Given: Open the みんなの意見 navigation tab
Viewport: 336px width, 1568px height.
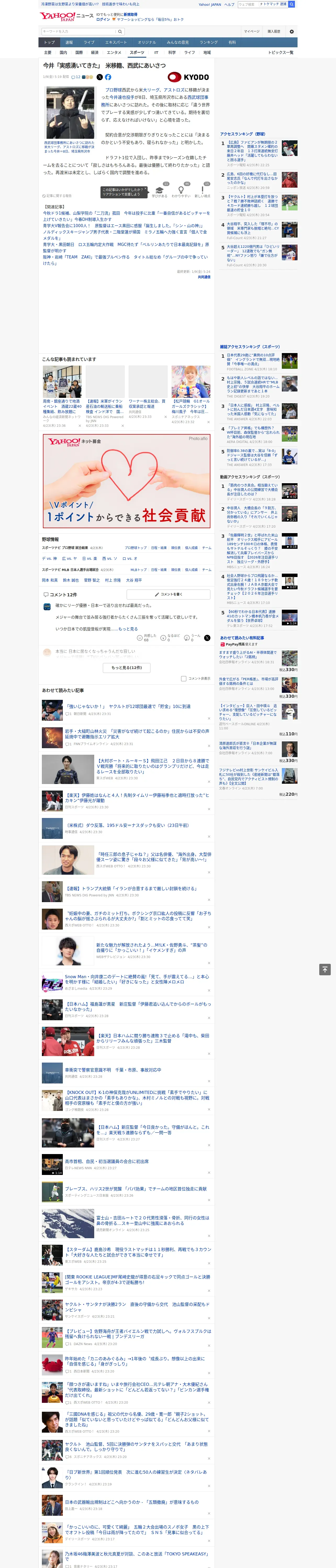Looking at the screenshot, I should [177, 43].
